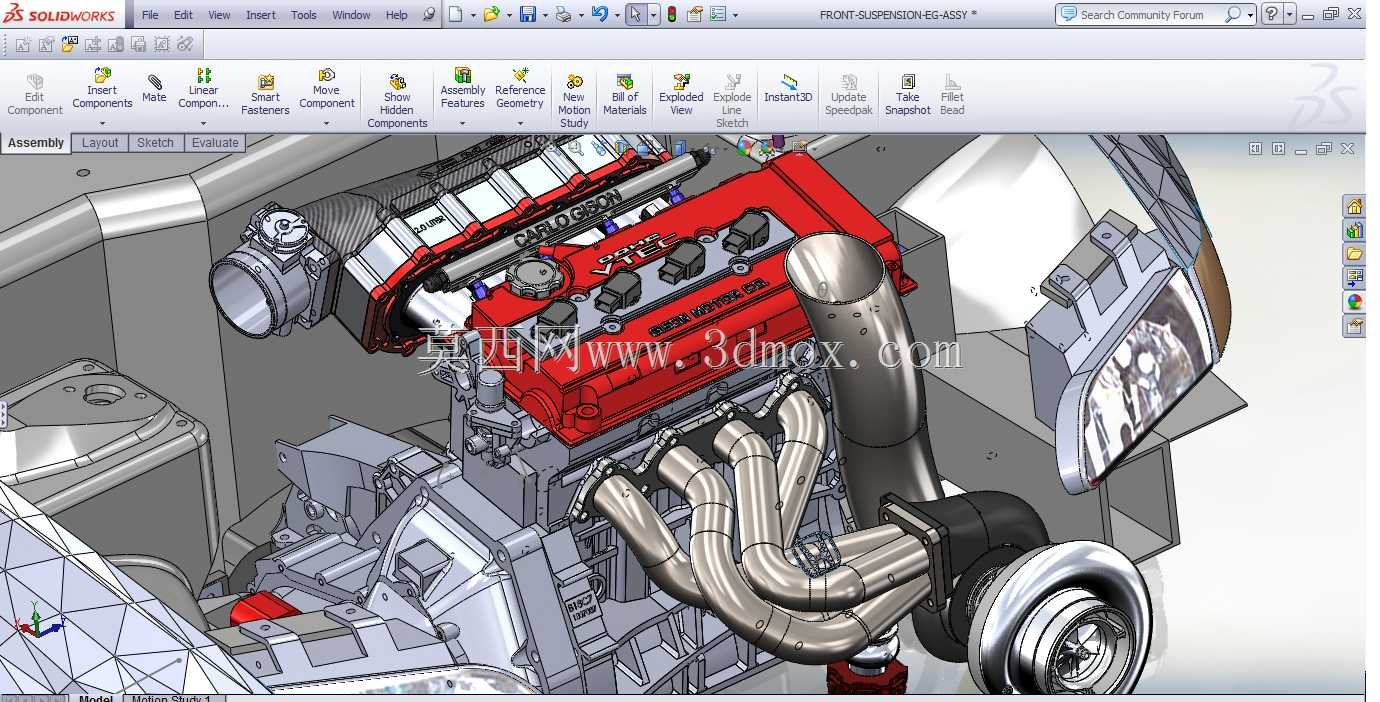The width and height of the screenshot is (1380, 702).
Task: Create a New Motion Study
Action: point(574,101)
